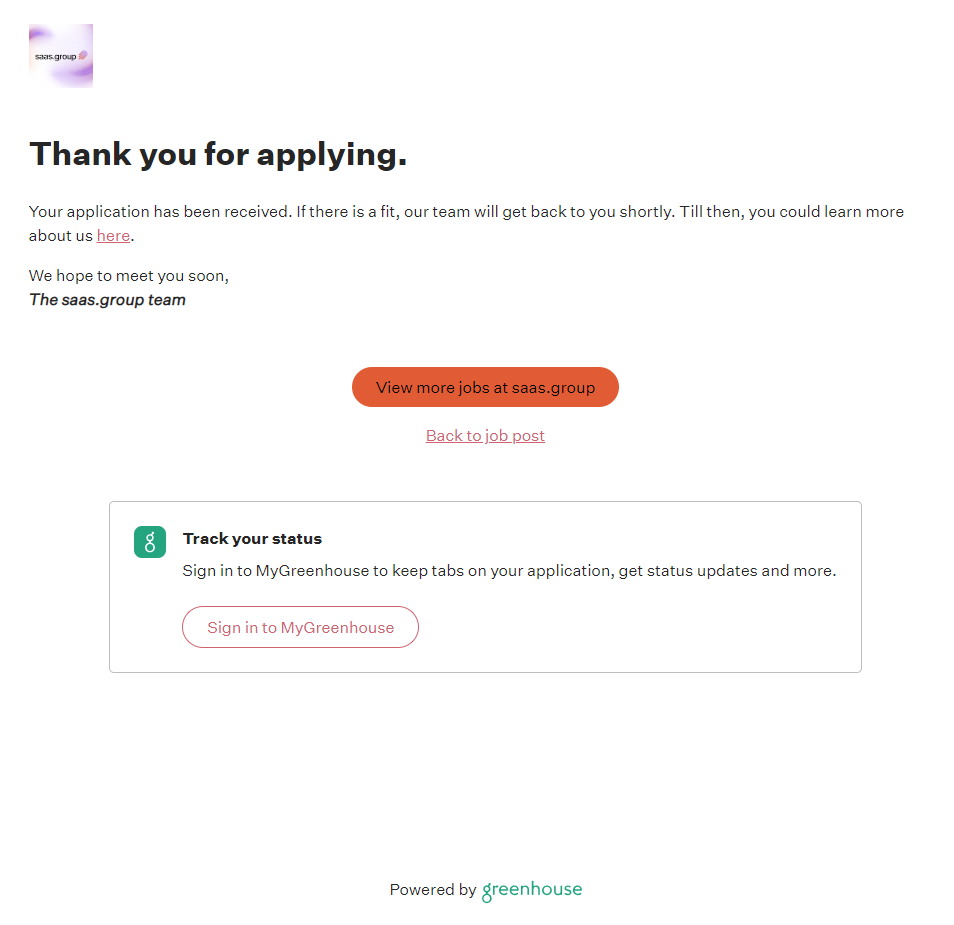Go back via Back to job post link

pos(485,436)
